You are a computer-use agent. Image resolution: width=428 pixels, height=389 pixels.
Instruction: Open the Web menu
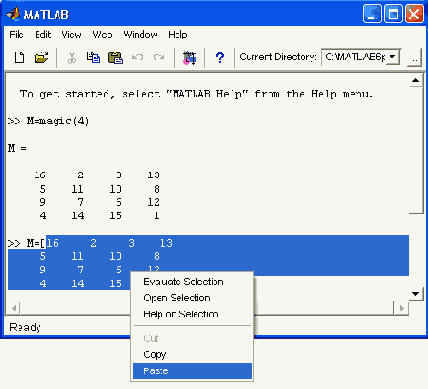(x=102, y=35)
